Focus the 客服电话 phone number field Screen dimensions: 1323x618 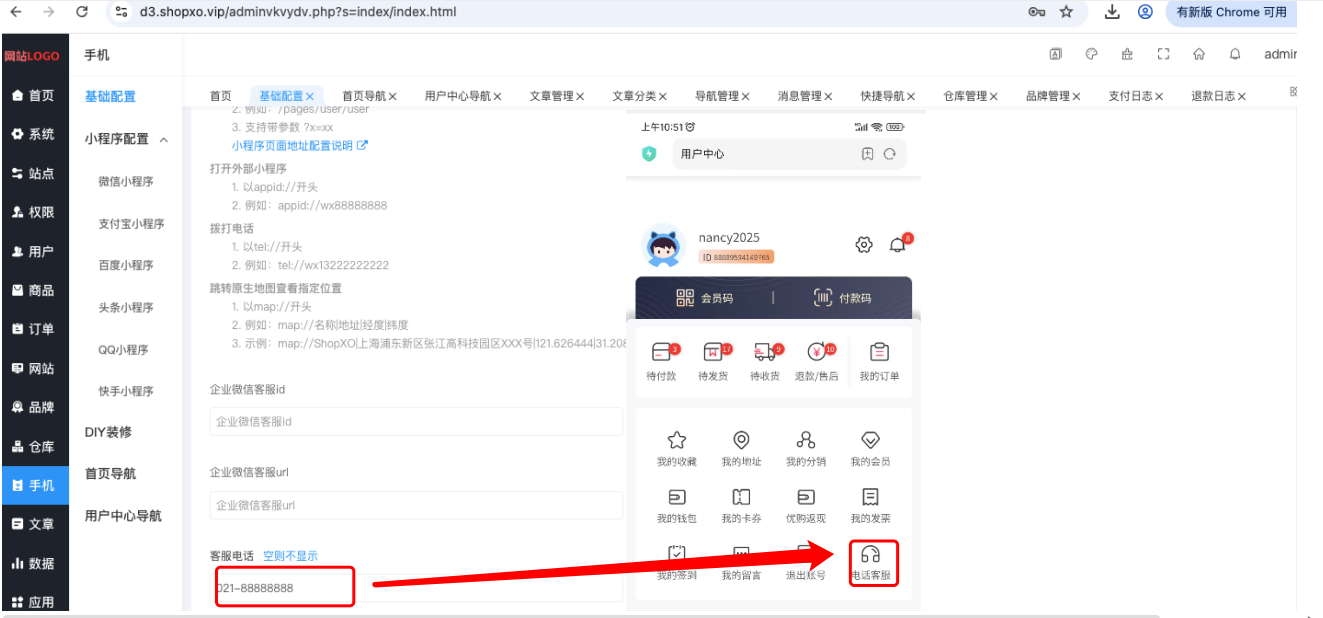[416, 588]
